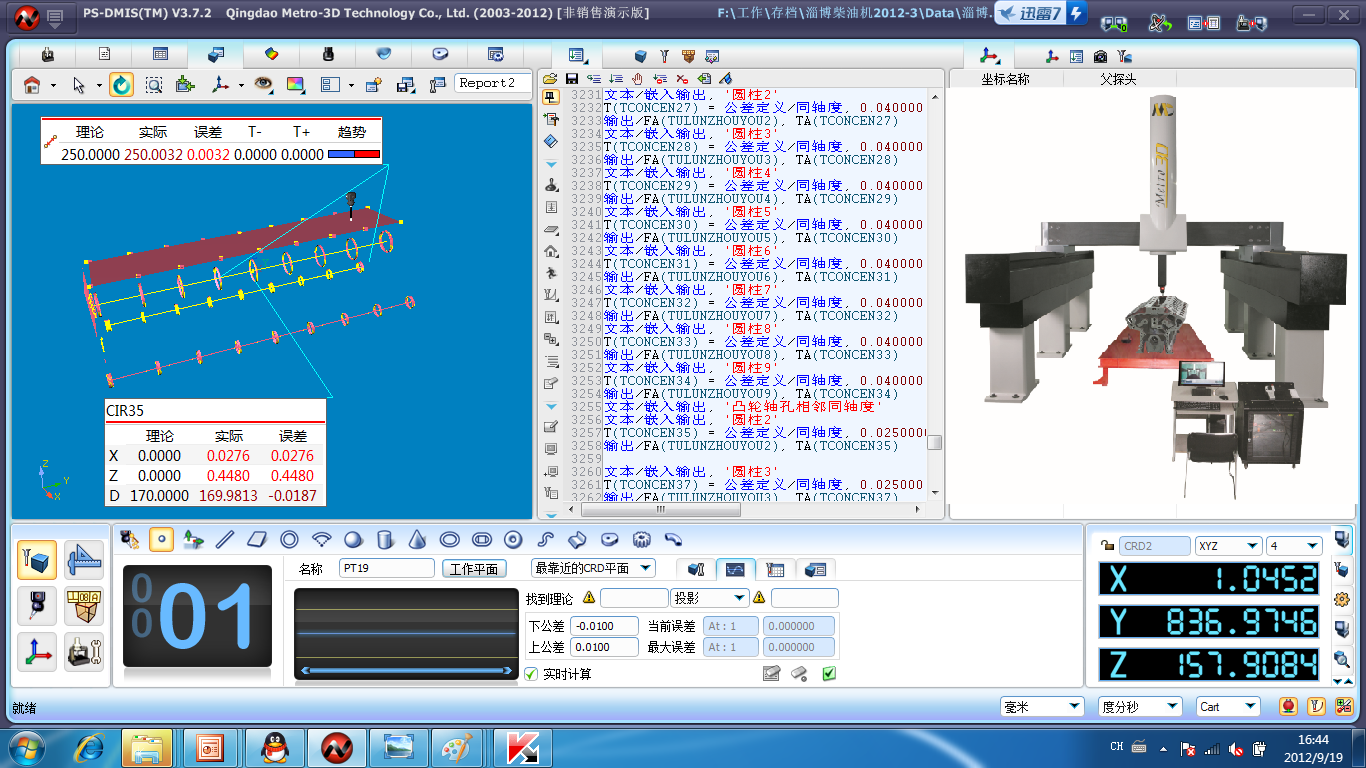This screenshot has height=768, width=1366.
Task: Click the new report window icon
Action: point(374,85)
